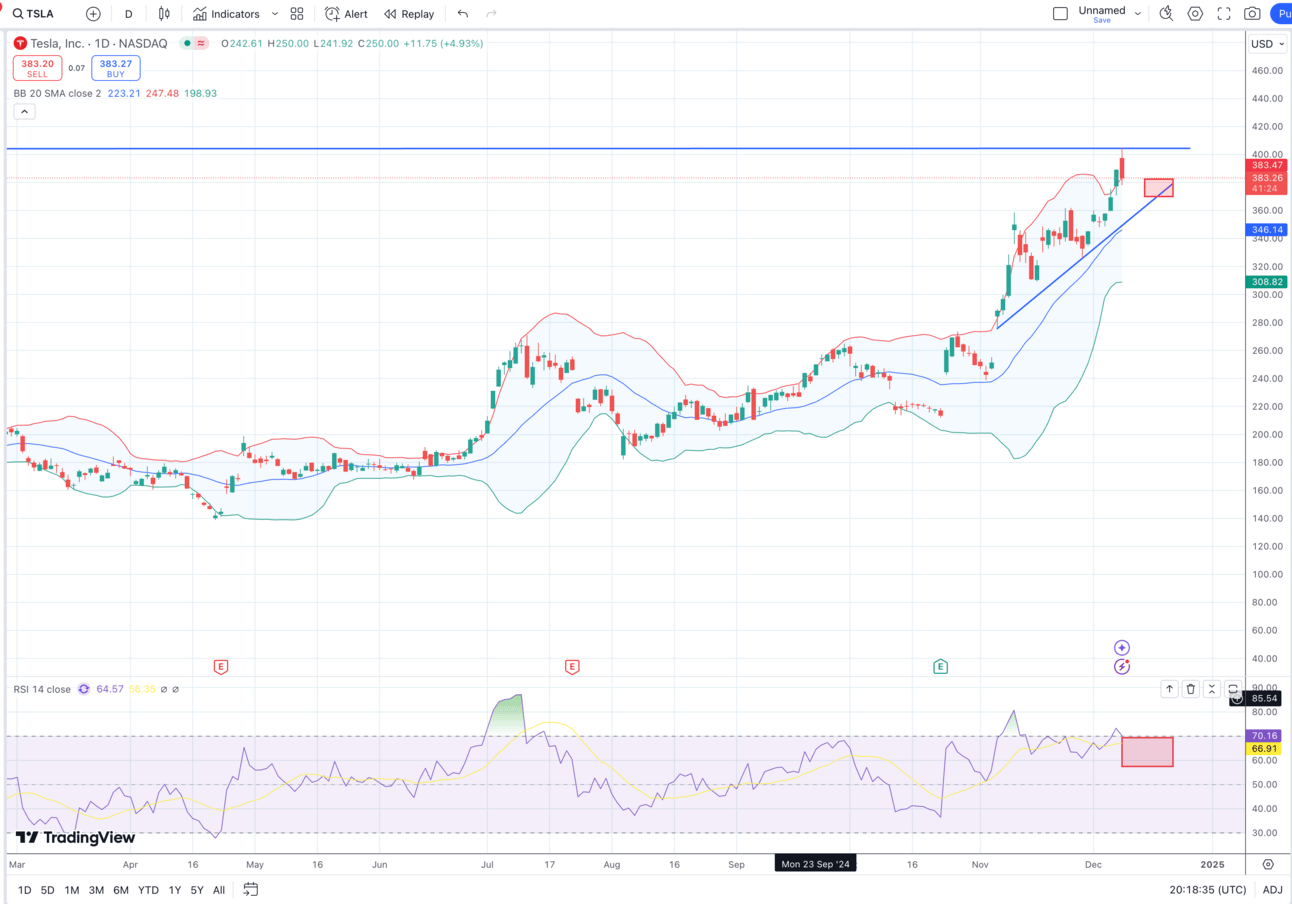This screenshot has width=1292, height=904.
Task: Click the RSI refresh icon beside legend
Action: pos(84,689)
